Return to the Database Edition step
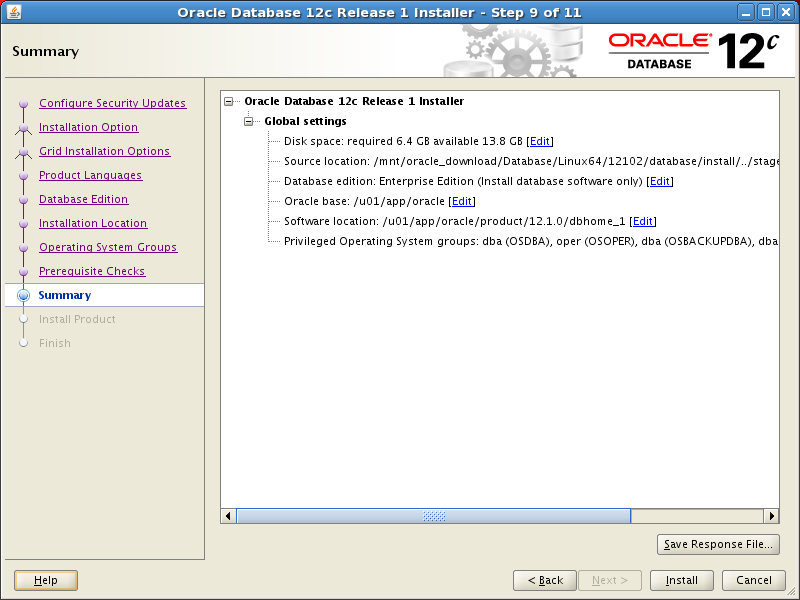Viewport: 800px width, 600px height. 84,199
